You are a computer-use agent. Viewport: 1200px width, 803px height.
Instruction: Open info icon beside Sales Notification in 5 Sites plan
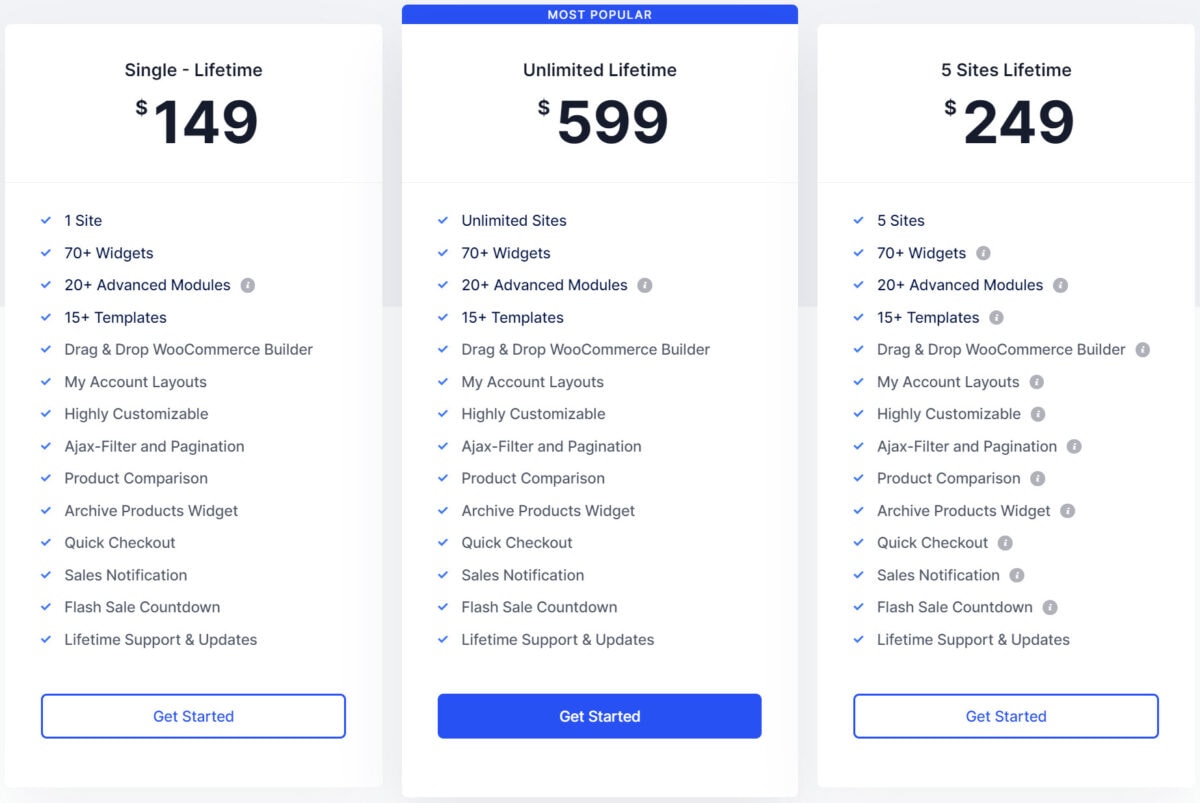pos(1017,575)
